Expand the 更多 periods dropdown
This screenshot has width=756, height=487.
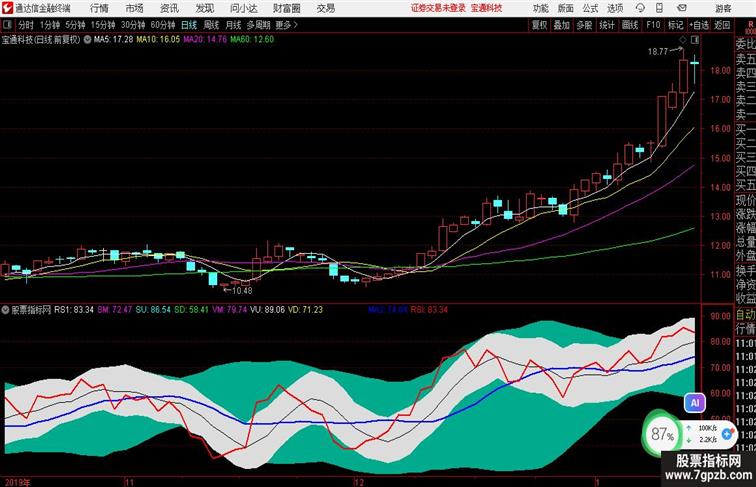(287, 25)
